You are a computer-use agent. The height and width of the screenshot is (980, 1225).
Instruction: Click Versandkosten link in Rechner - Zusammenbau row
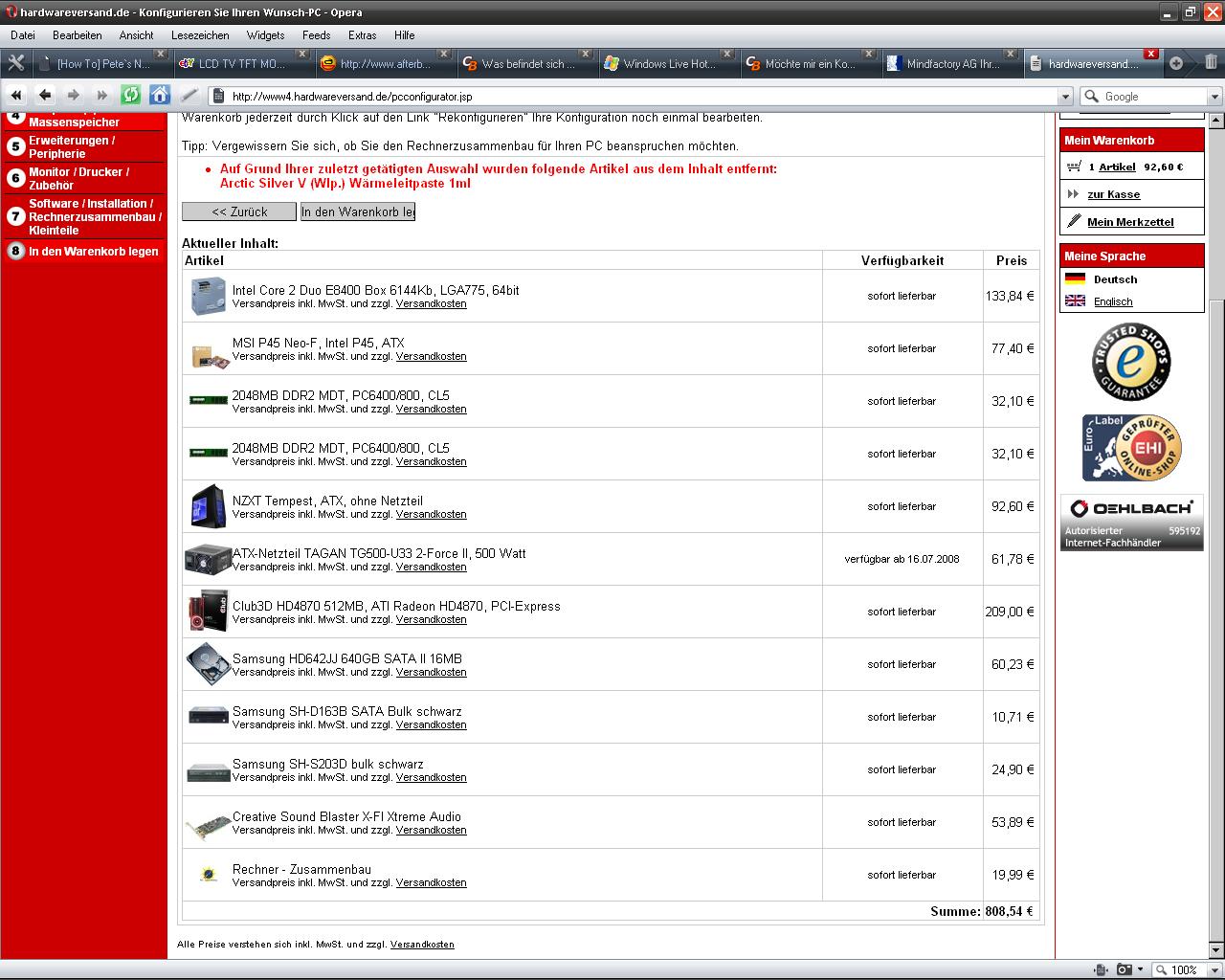click(431, 882)
